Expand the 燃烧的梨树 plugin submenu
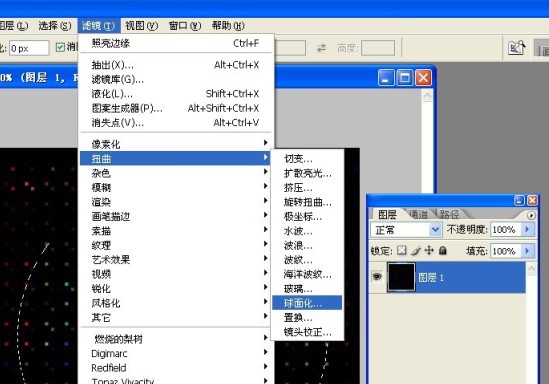The image size is (549, 384). point(175,339)
